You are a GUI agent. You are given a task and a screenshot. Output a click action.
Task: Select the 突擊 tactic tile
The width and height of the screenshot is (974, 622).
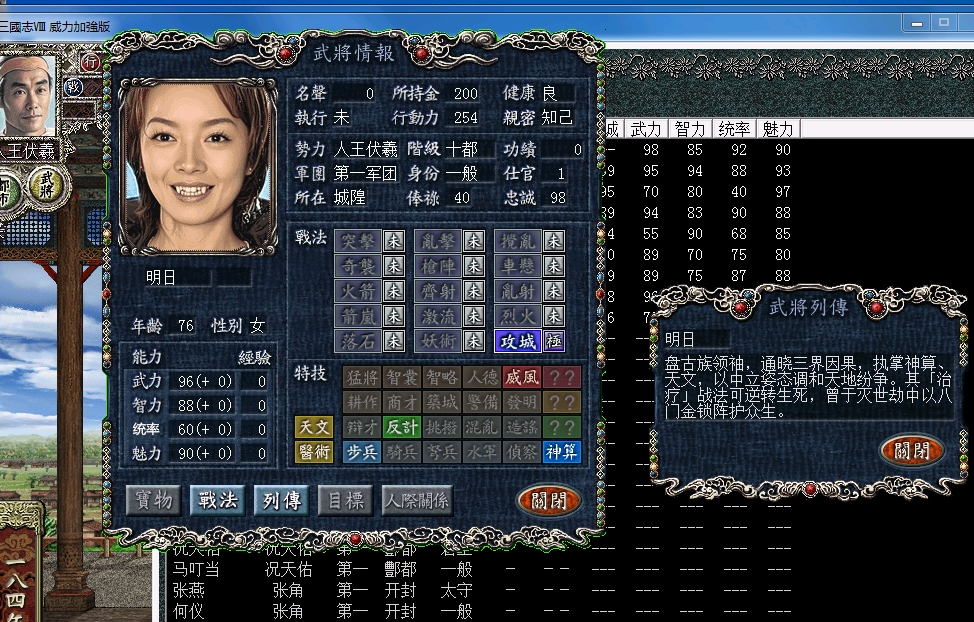tap(358, 241)
